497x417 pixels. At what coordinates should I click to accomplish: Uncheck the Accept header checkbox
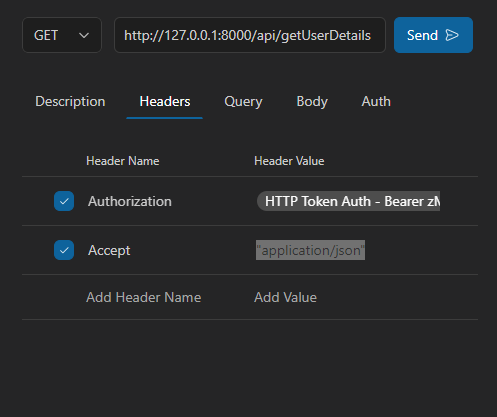(x=64, y=250)
